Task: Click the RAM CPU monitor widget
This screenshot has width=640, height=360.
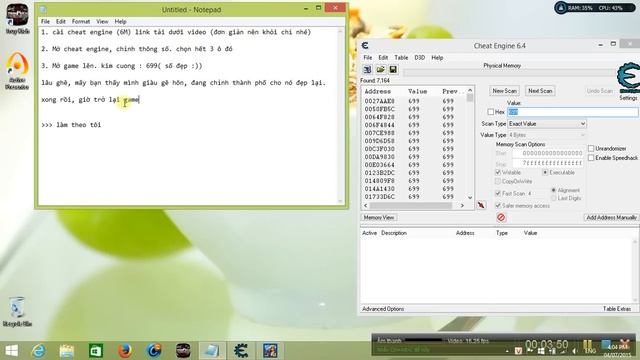Action: point(595,8)
